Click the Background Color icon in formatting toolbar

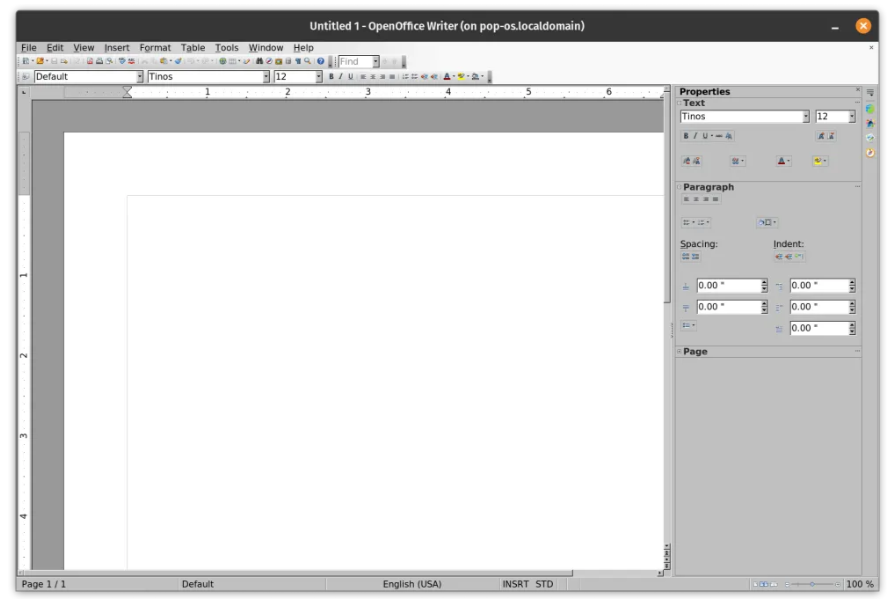click(x=475, y=76)
